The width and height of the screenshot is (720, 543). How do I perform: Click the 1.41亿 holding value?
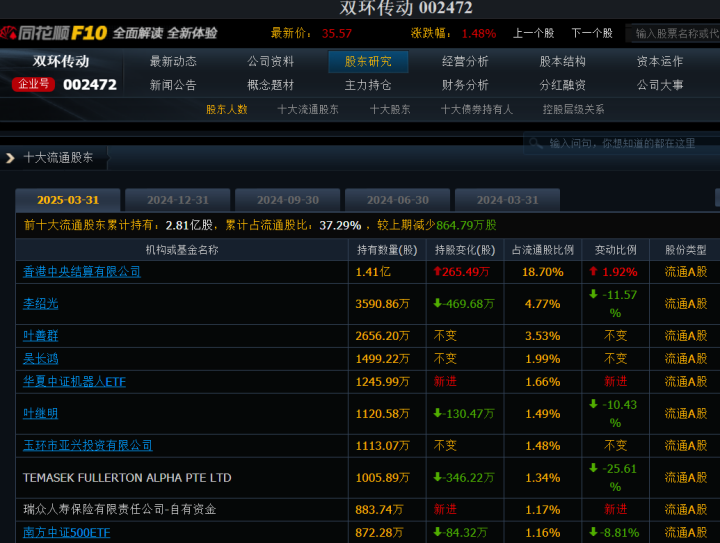click(x=373, y=272)
